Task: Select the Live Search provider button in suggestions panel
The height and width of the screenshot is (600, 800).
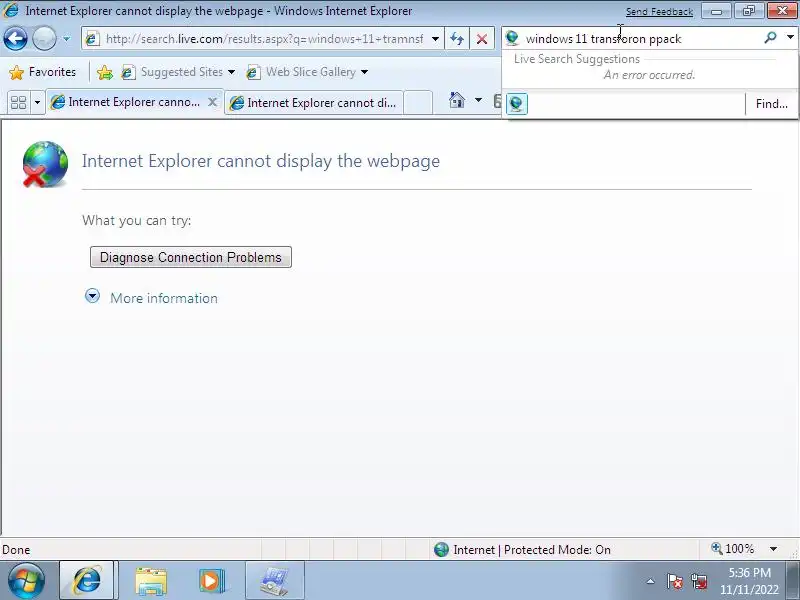Action: click(x=517, y=104)
